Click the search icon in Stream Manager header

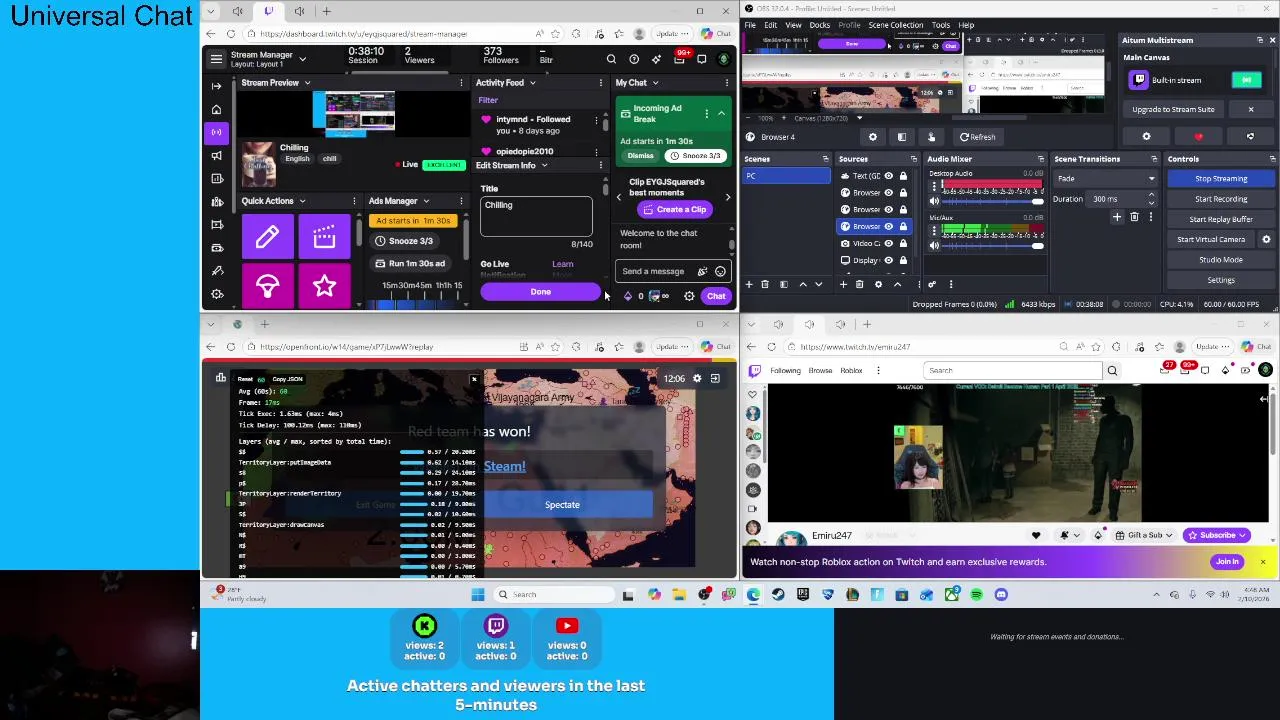tap(611, 59)
